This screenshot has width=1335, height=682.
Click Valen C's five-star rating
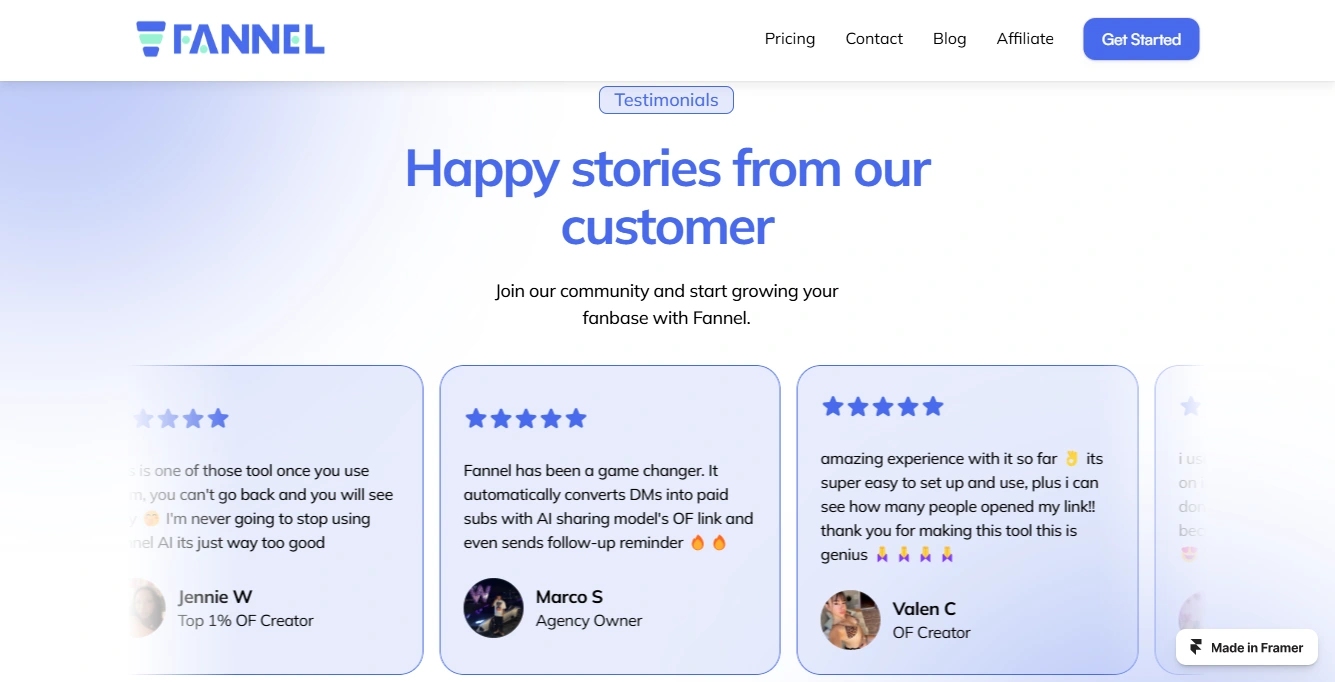coord(883,406)
